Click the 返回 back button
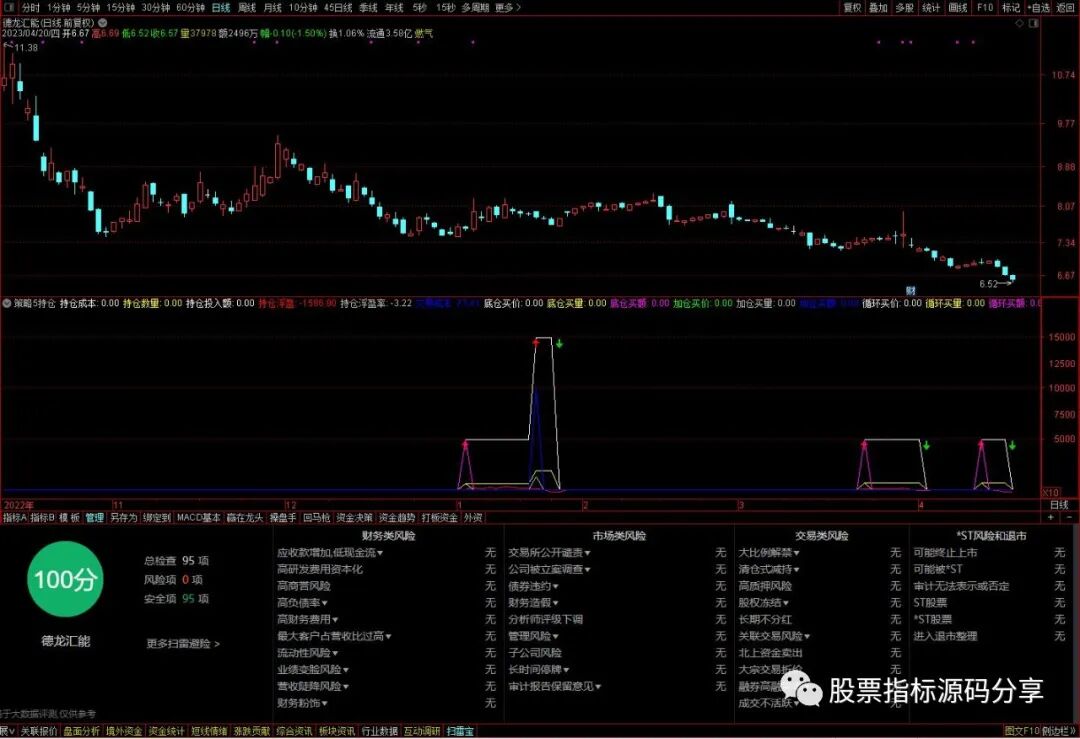The width and height of the screenshot is (1080, 739). point(1065,8)
